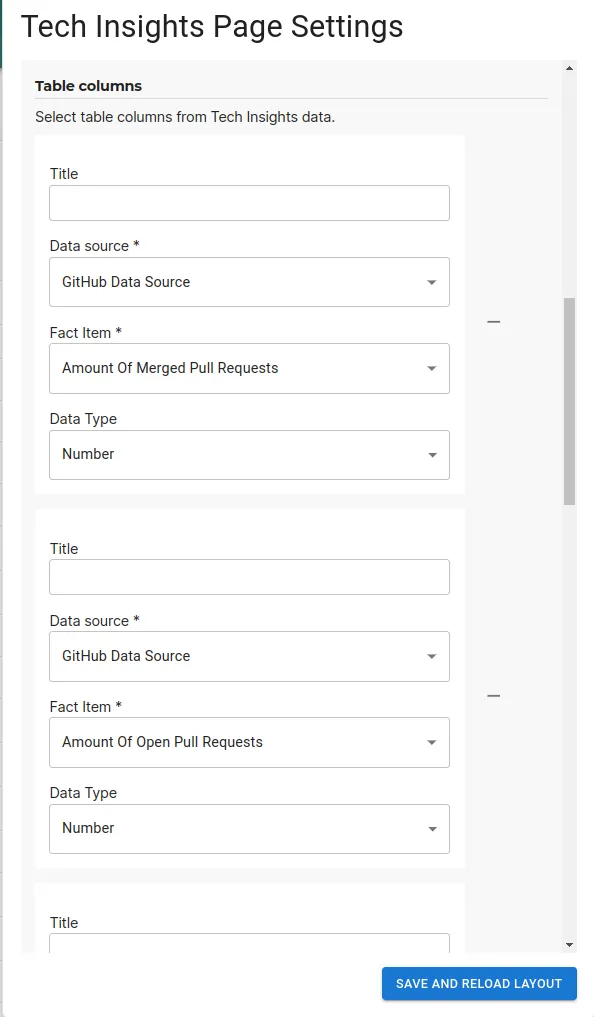Open the Fact Item dropdown showing Open Pull Requests
This screenshot has width=594, height=1017.
point(249,742)
